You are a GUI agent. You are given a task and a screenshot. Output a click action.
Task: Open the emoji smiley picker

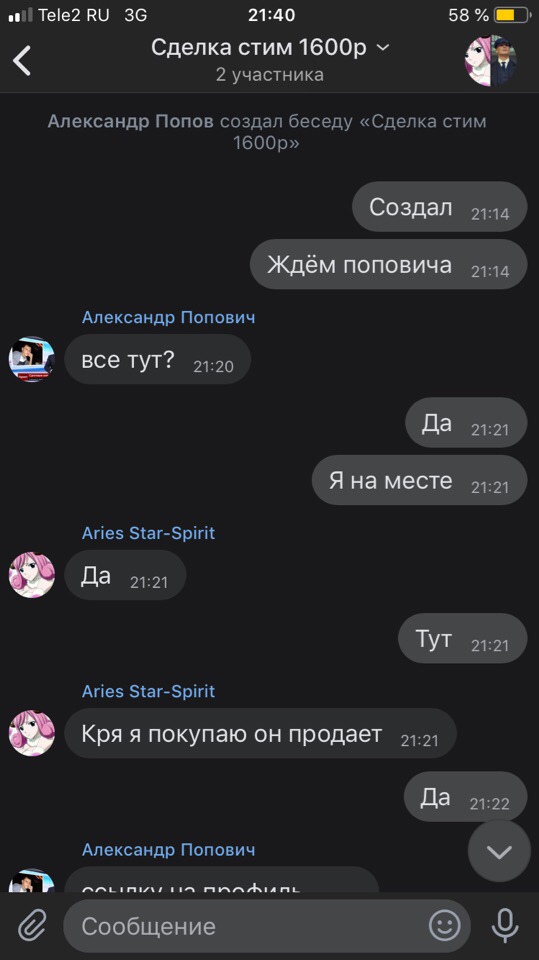pos(445,925)
